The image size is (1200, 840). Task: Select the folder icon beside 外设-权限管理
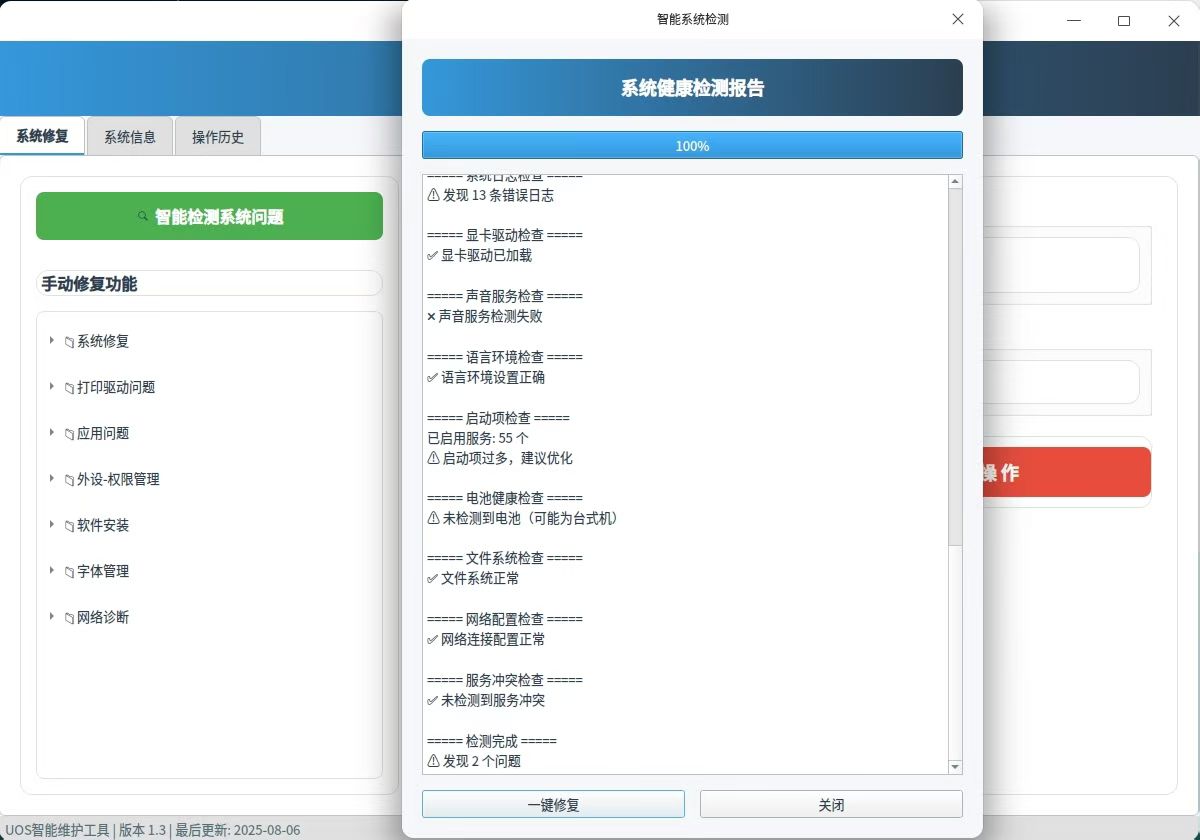click(69, 480)
